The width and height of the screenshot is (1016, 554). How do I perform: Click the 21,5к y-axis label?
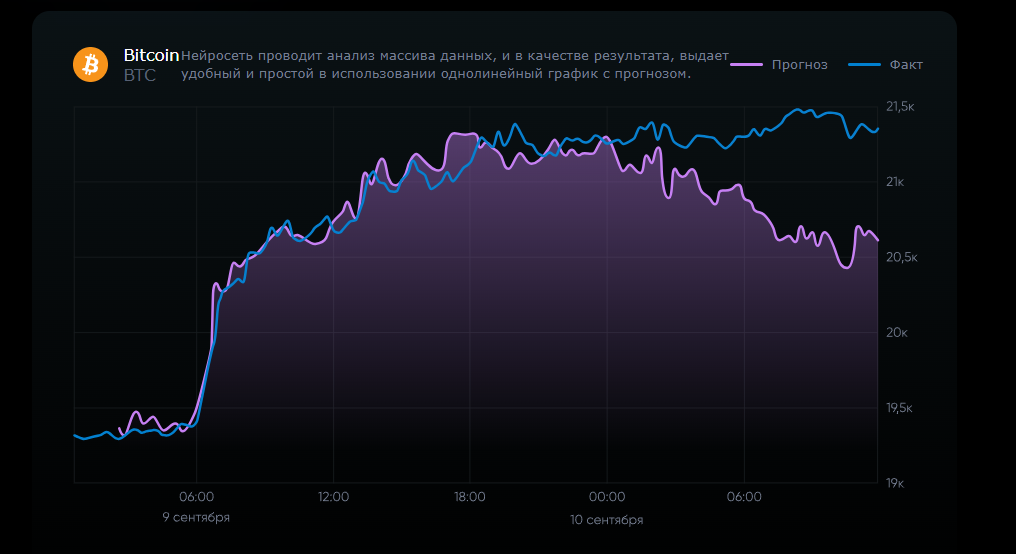coord(900,107)
